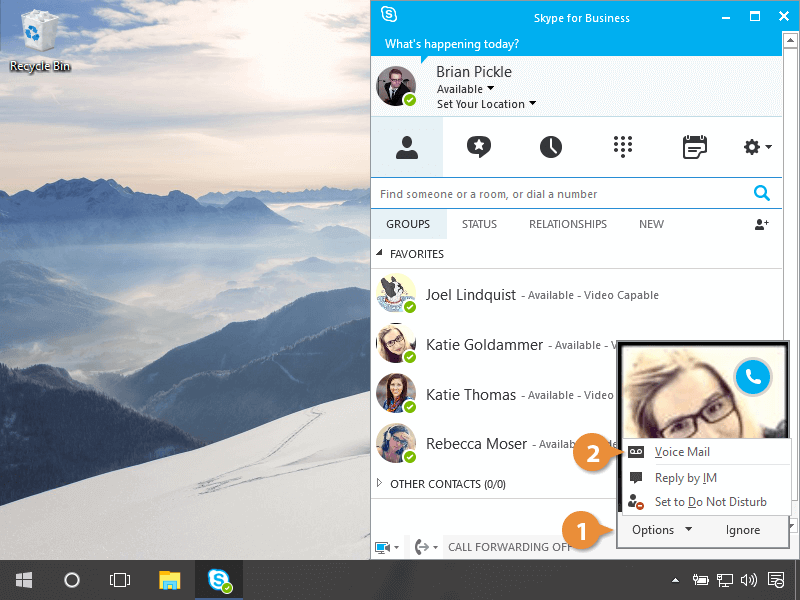Viewport: 800px width, 600px height.
Task: Open the conversation history clock icon
Action: [551, 147]
